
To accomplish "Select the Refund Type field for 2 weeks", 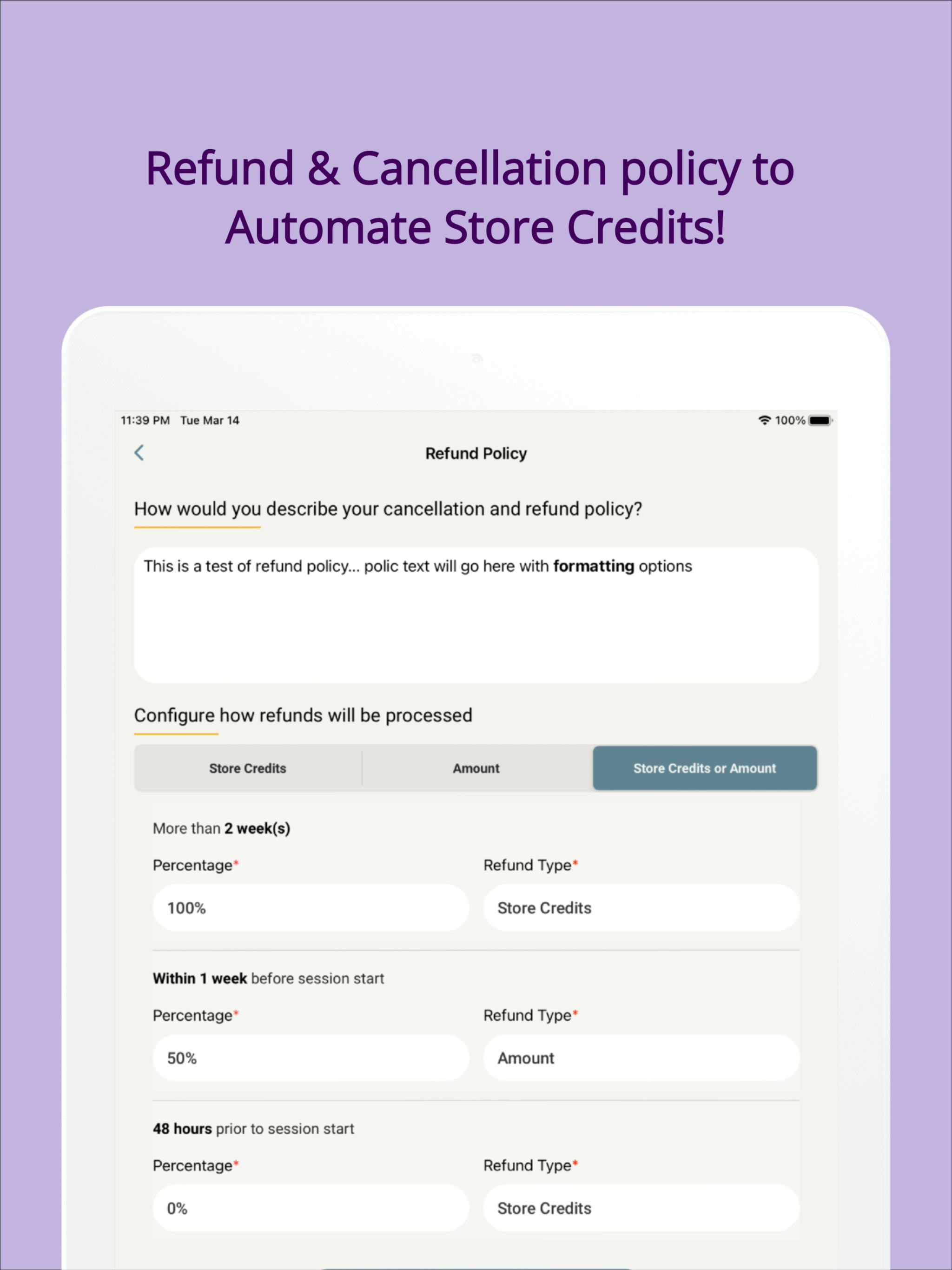I will [640, 908].
